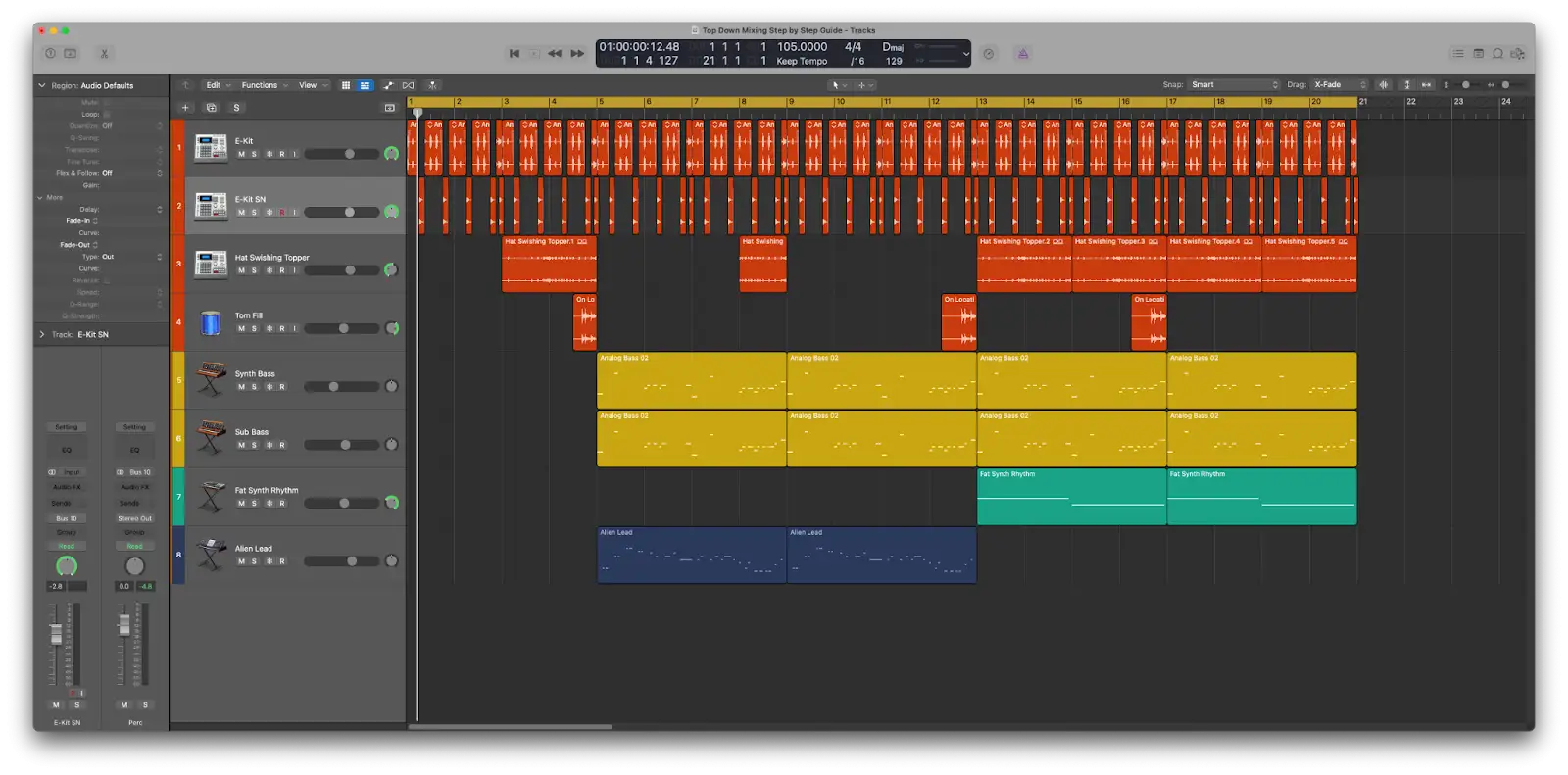Solo the Sub Bass track

pyautogui.click(x=254, y=445)
